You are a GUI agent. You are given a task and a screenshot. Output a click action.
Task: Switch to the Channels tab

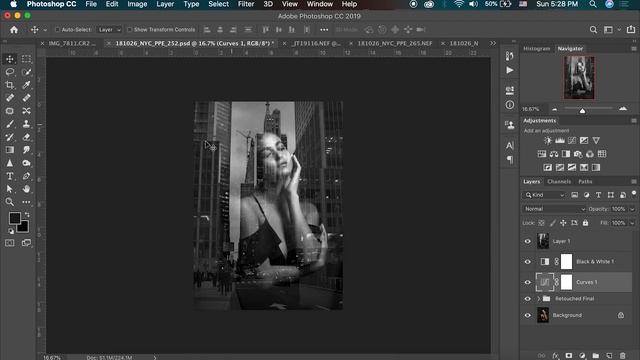559,182
